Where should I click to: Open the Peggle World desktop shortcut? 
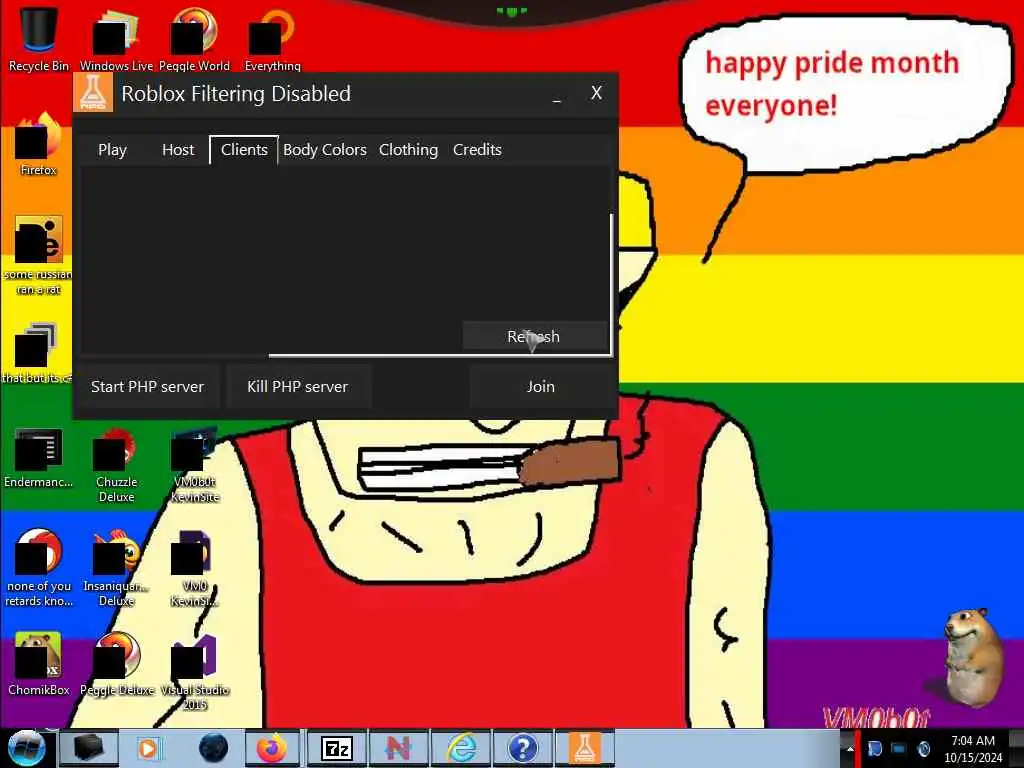click(x=194, y=38)
